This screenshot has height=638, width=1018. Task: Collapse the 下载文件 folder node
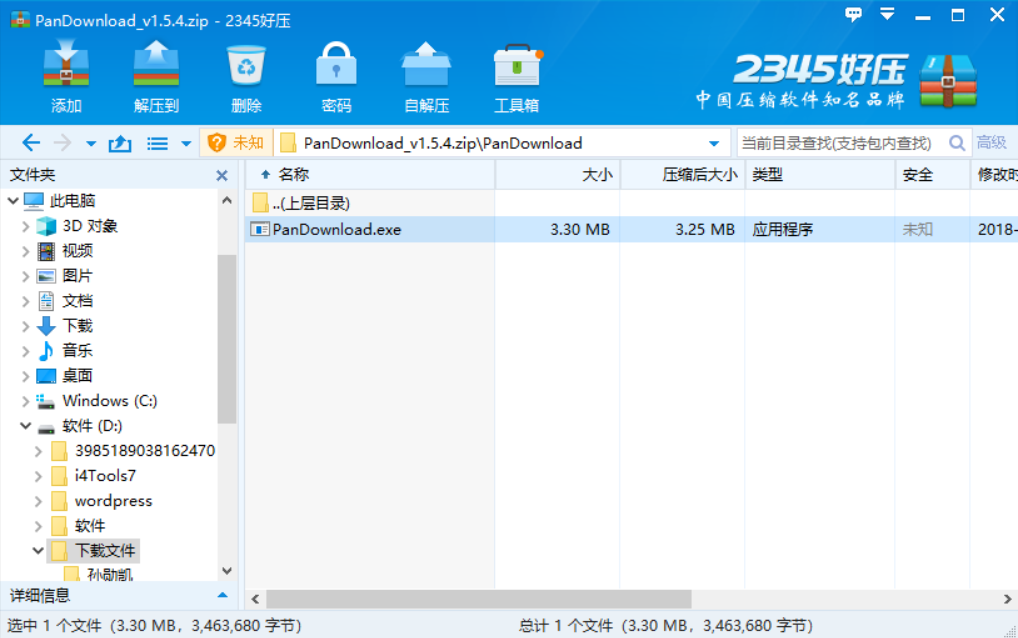point(38,551)
